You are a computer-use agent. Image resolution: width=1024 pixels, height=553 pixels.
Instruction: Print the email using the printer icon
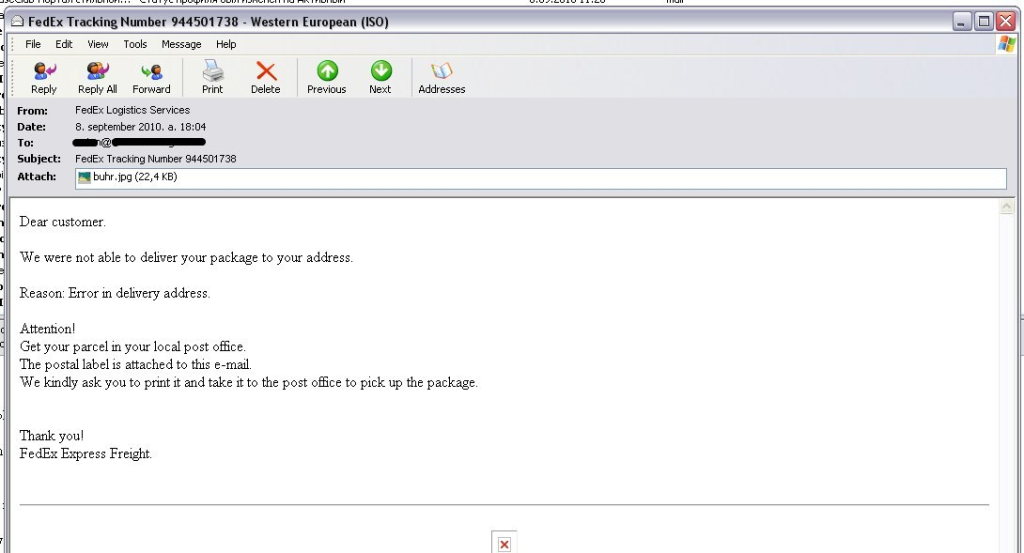pyautogui.click(x=212, y=78)
